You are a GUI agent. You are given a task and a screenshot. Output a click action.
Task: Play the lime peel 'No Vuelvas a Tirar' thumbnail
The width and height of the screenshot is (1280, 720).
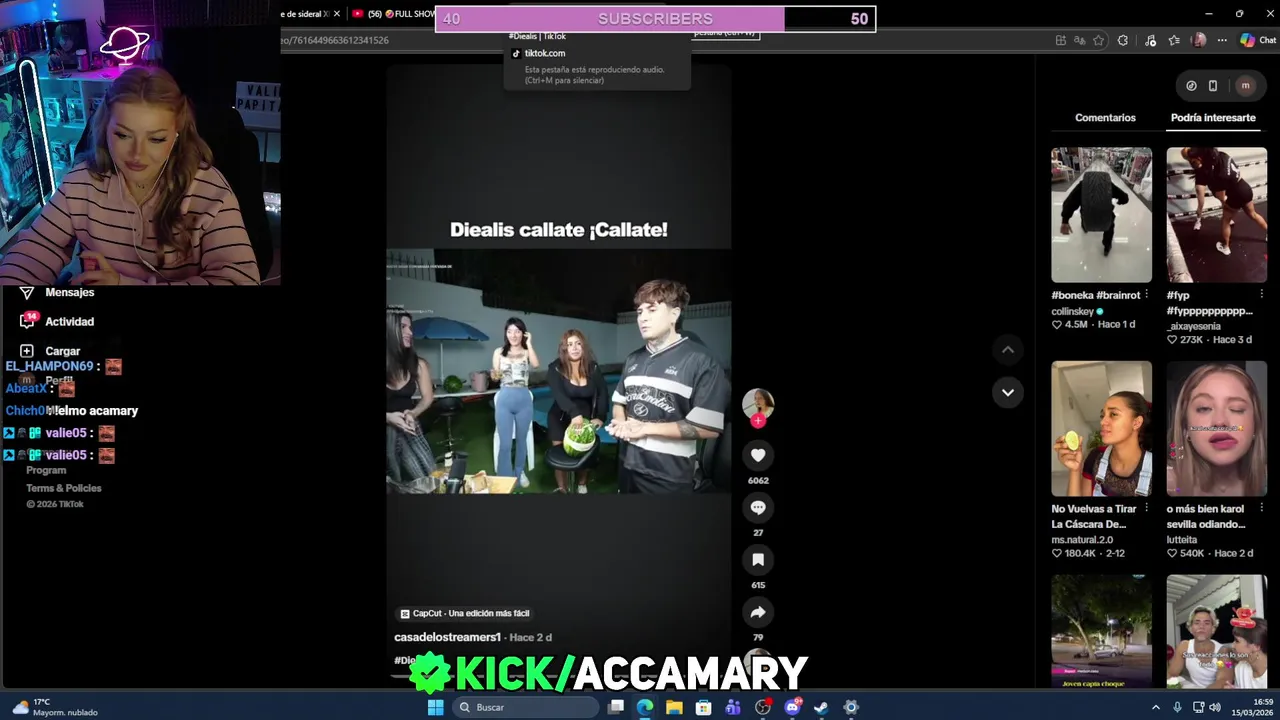click(1101, 429)
